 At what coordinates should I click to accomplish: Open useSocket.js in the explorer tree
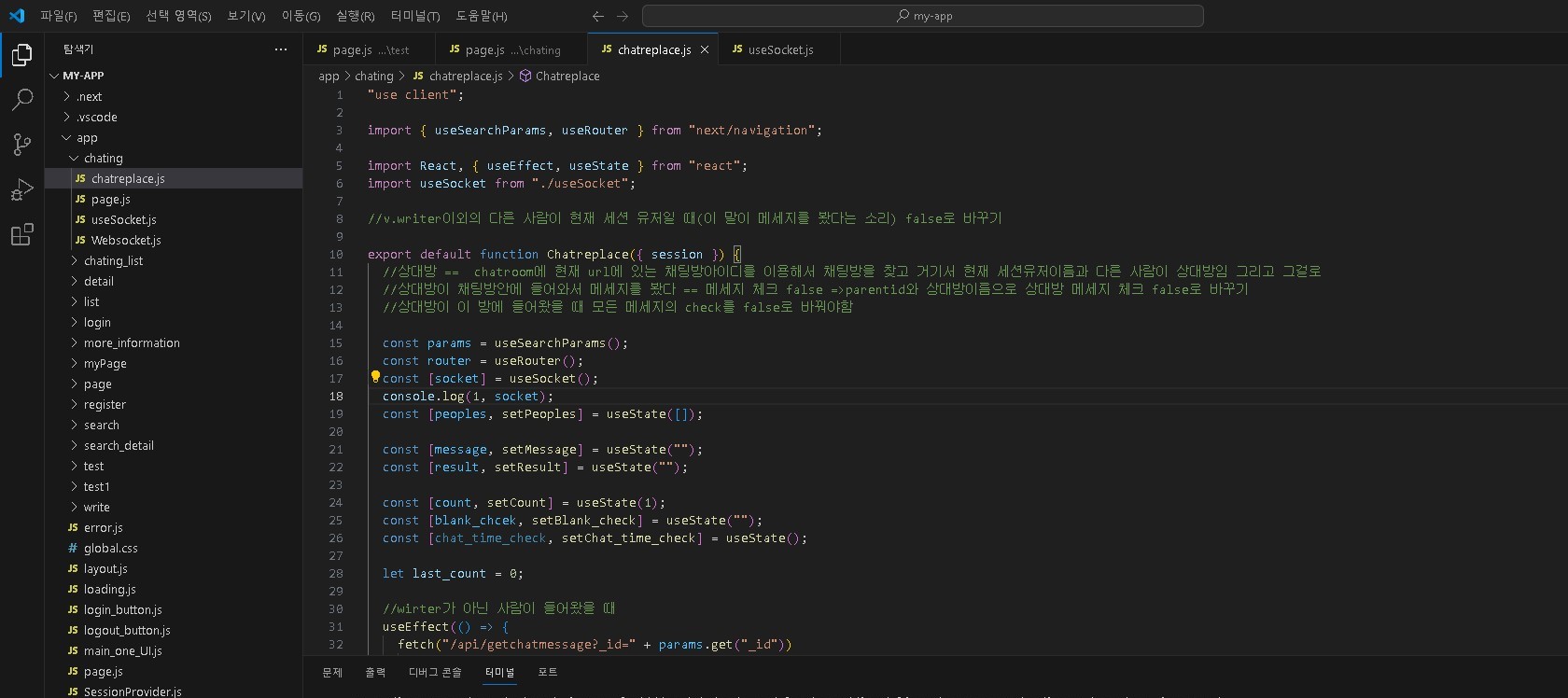click(174, 219)
